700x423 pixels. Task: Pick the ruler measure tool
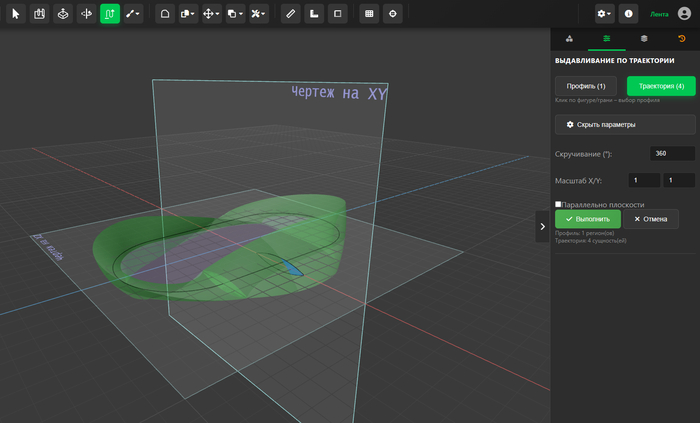291,14
